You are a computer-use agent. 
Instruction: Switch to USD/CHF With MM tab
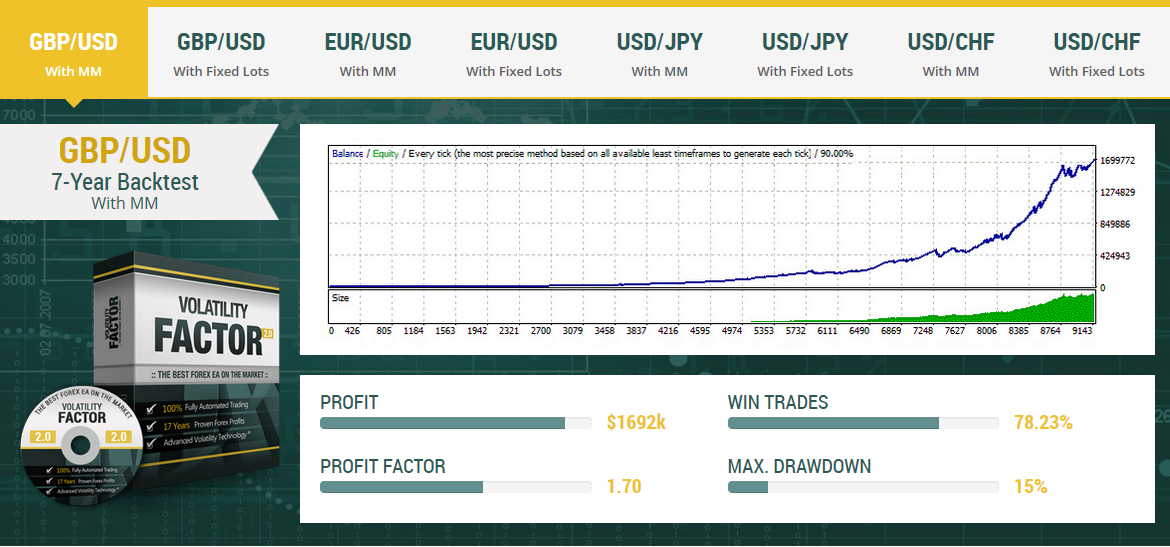click(x=951, y=52)
